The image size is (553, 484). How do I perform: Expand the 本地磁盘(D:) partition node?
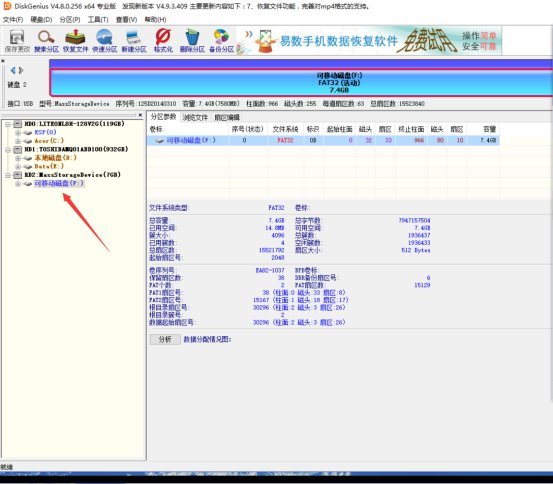(x=18, y=158)
